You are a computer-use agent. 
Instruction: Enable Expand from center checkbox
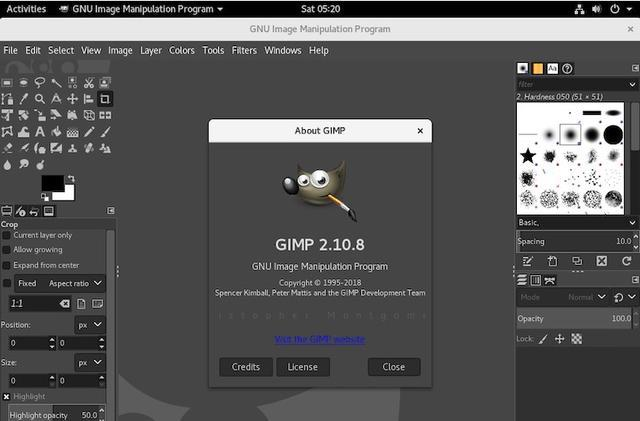coord(6,265)
